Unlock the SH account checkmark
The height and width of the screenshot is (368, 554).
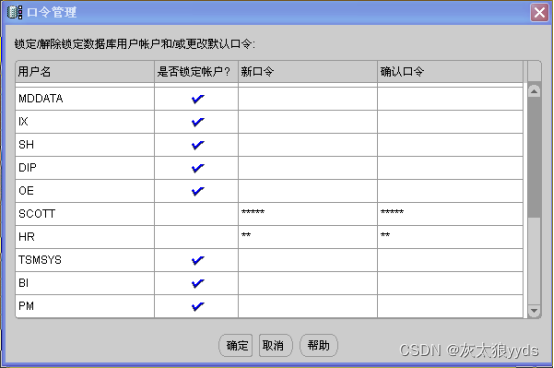198,145
